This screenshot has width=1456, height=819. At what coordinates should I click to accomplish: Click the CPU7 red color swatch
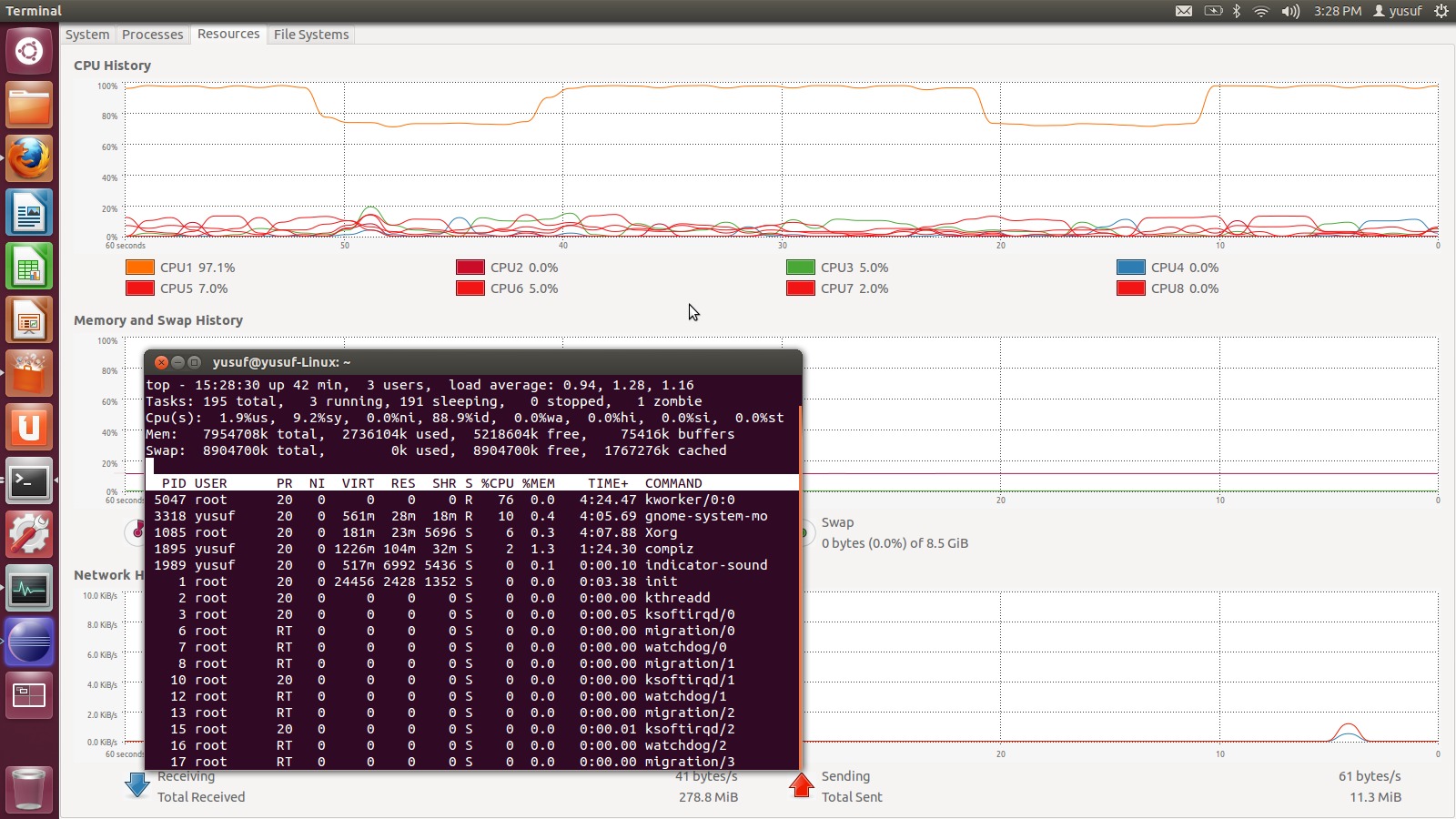point(799,288)
